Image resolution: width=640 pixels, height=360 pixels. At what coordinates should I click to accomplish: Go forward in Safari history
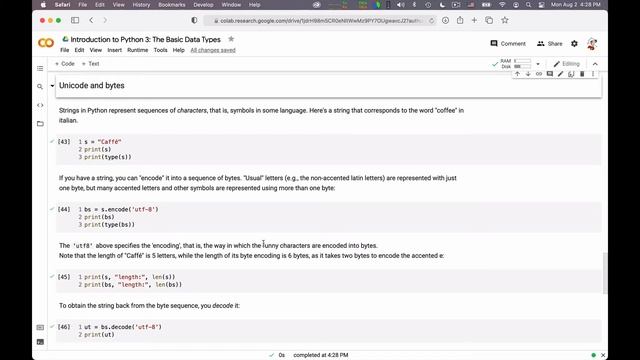point(105,20)
